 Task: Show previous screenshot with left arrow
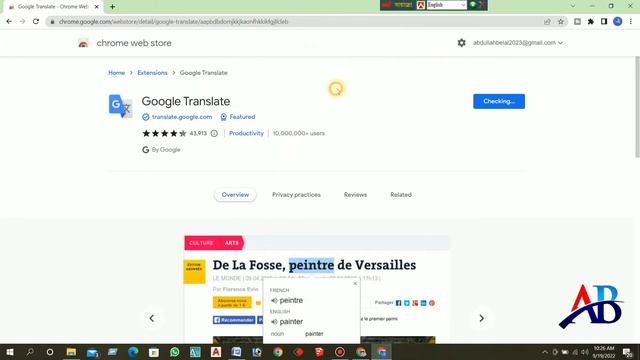coord(151,318)
